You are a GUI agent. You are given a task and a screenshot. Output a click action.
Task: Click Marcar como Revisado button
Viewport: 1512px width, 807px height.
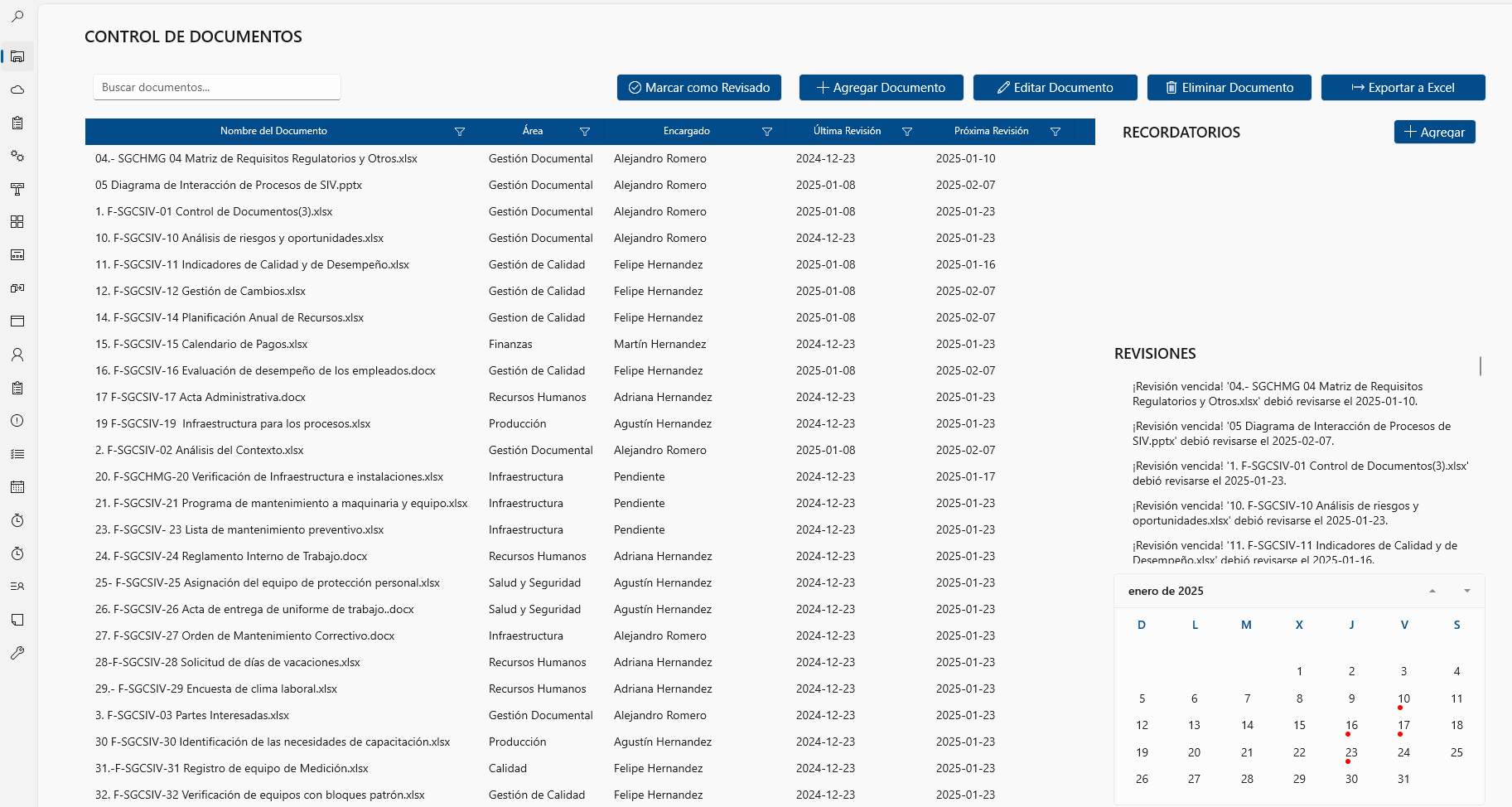(699, 88)
